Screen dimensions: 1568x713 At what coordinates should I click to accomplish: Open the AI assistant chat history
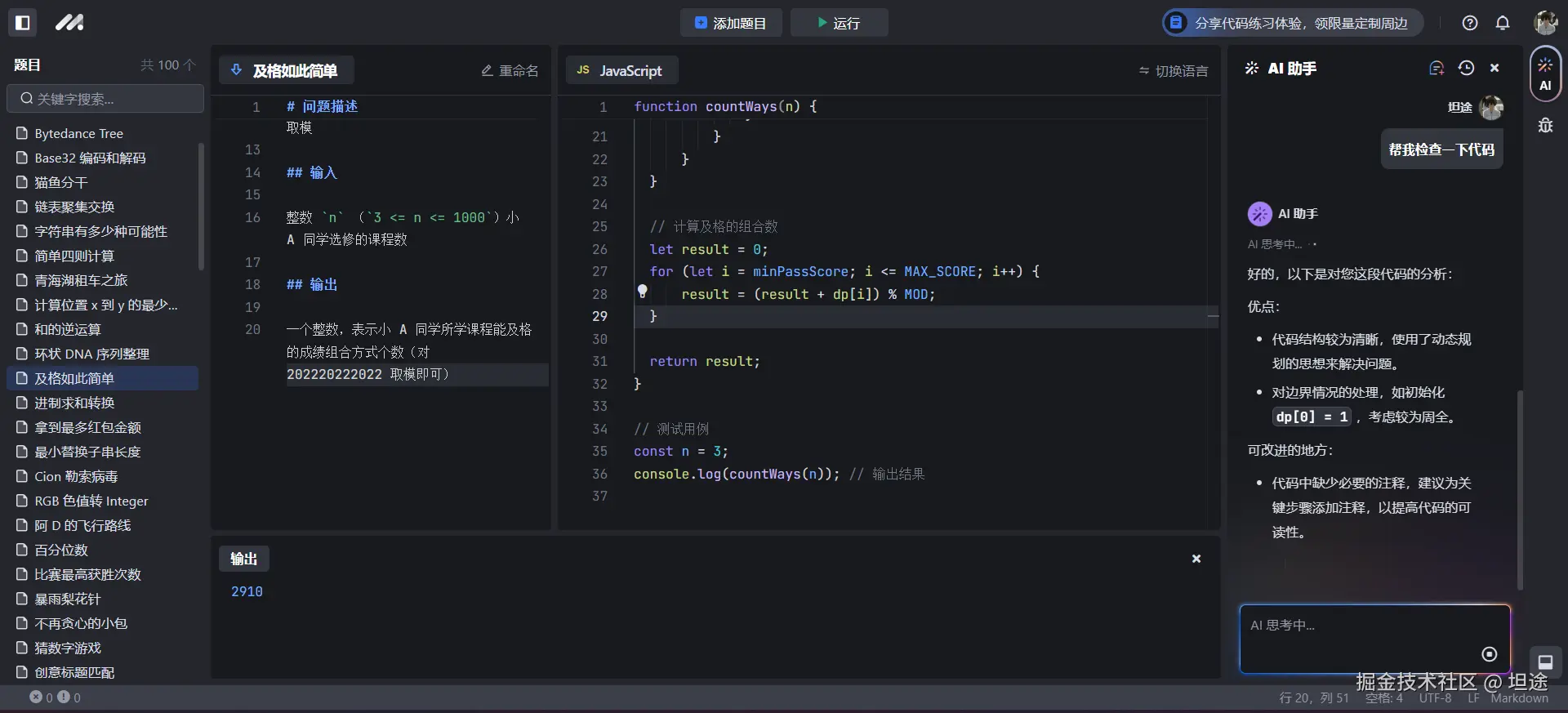1466,69
